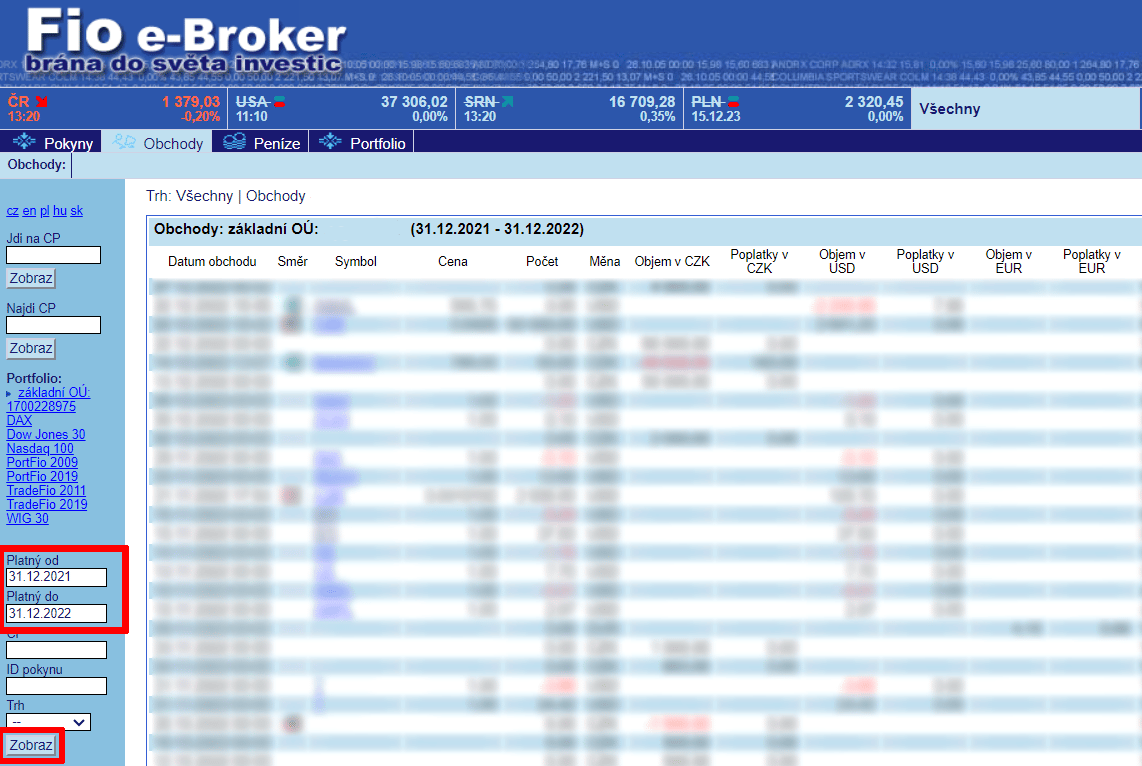The width and height of the screenshot is (1142, 766).
Task: Select the ČR market ticker
Action: 114,108
